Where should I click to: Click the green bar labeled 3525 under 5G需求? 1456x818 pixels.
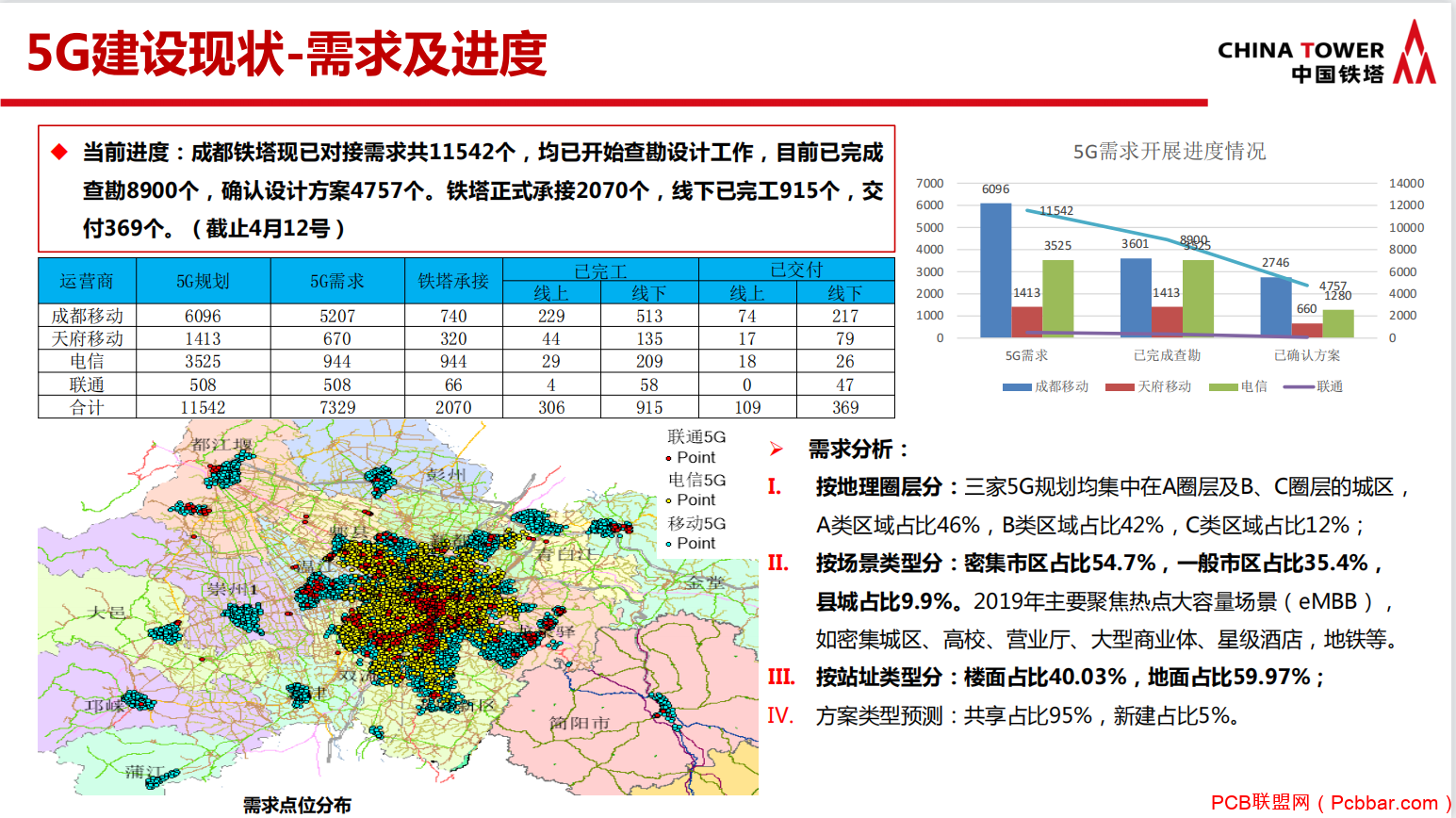[x=1057, y=299]
